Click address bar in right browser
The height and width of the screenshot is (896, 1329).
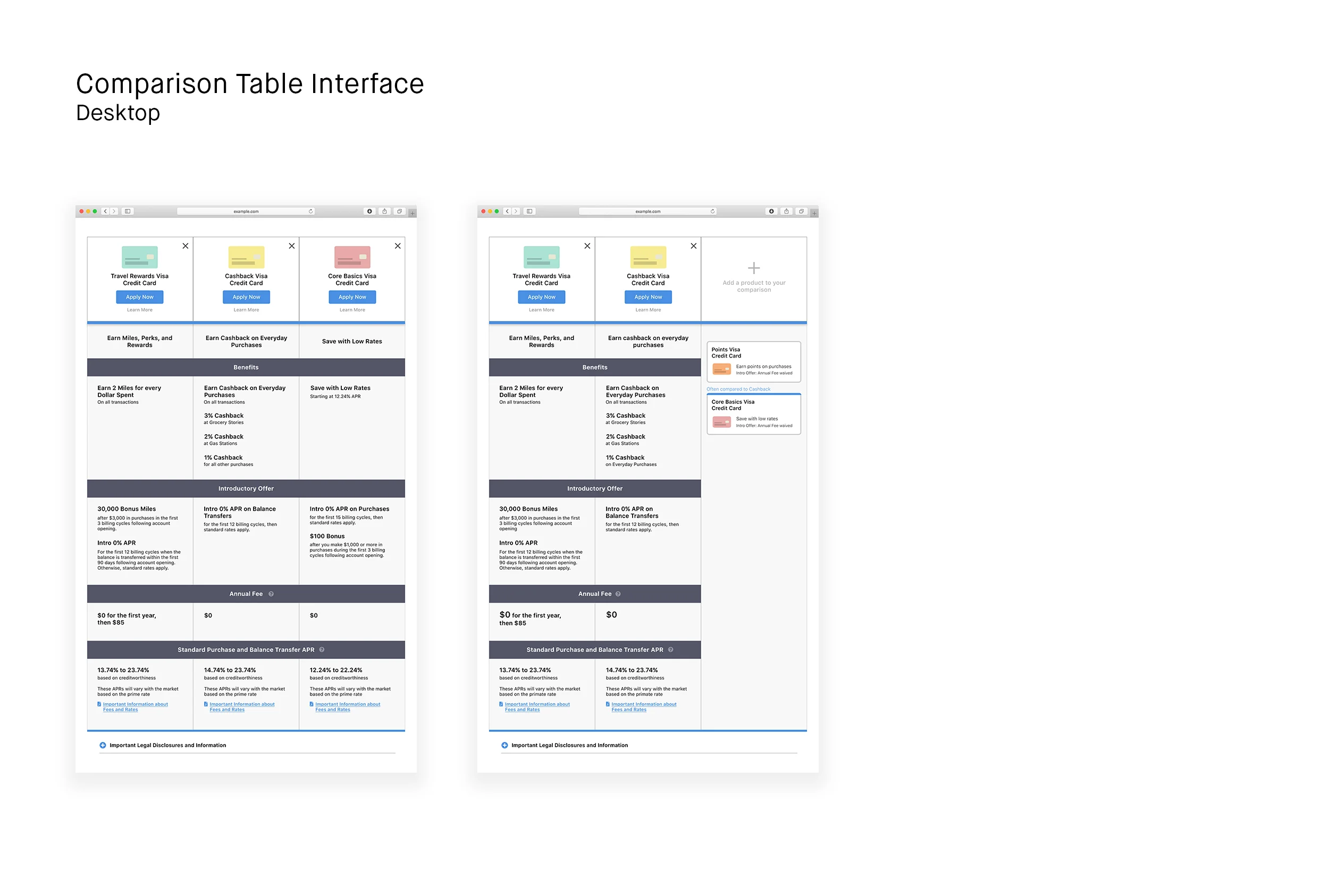(648, 212)
